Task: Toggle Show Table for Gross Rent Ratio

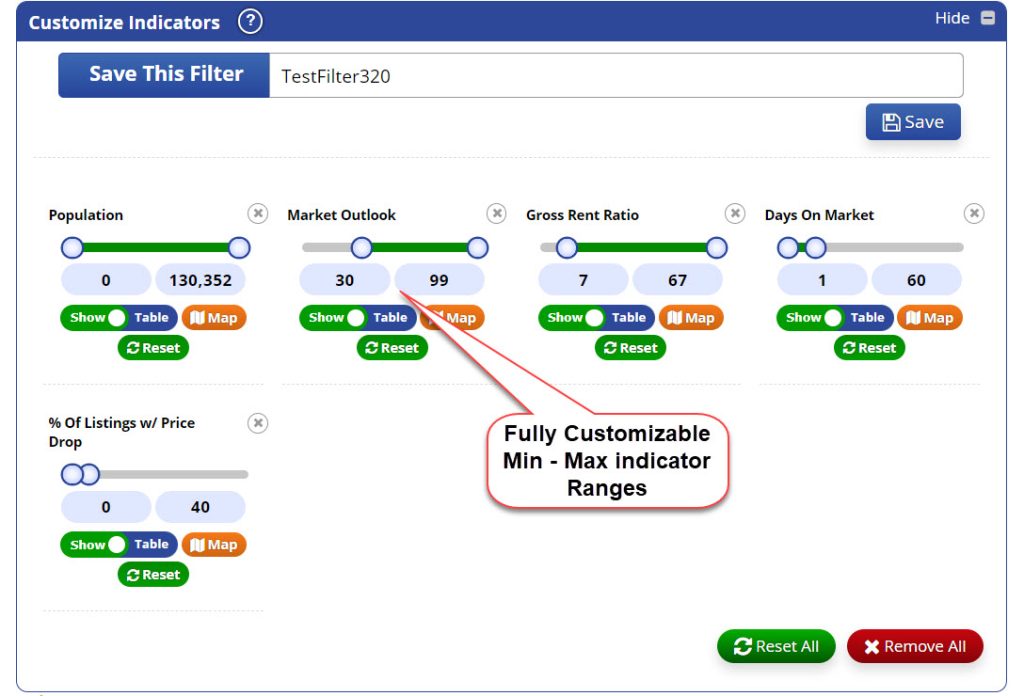Action: (x=596, y=318)
